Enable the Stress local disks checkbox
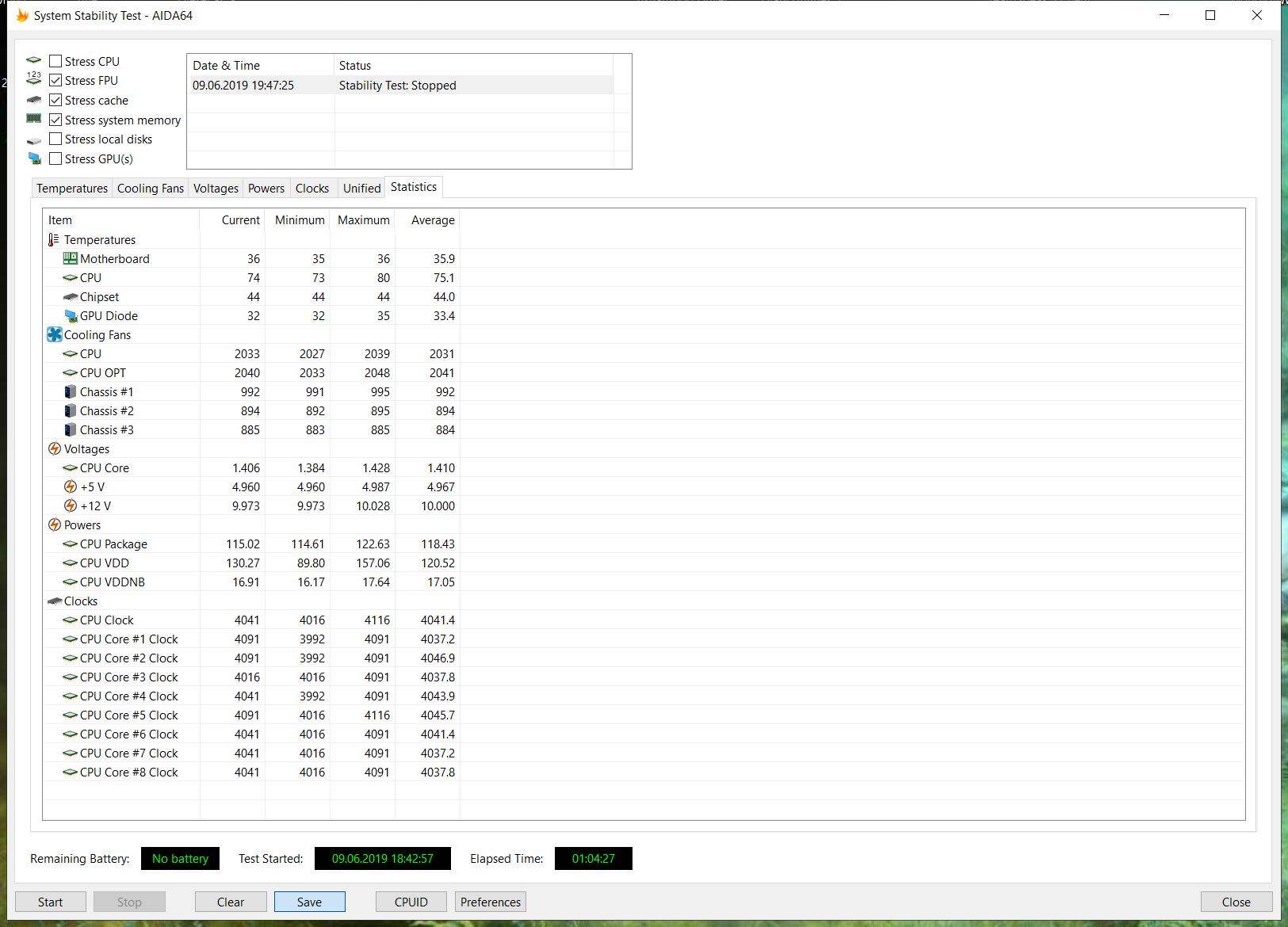The height and width of the screenshot is (927, 1288). pyautogui.click(x=55, y=139)
